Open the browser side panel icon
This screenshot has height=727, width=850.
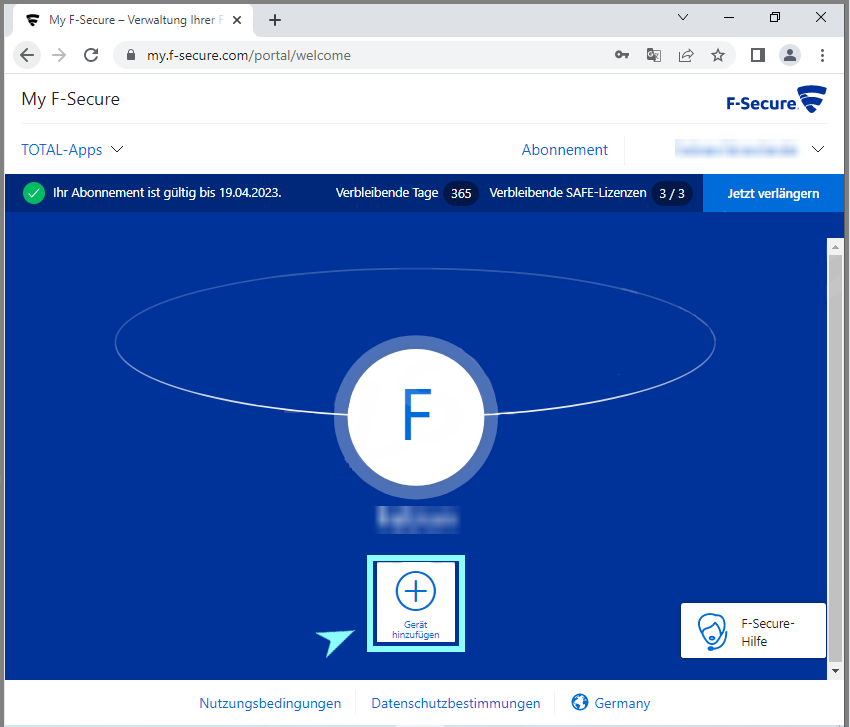point(758,55)
